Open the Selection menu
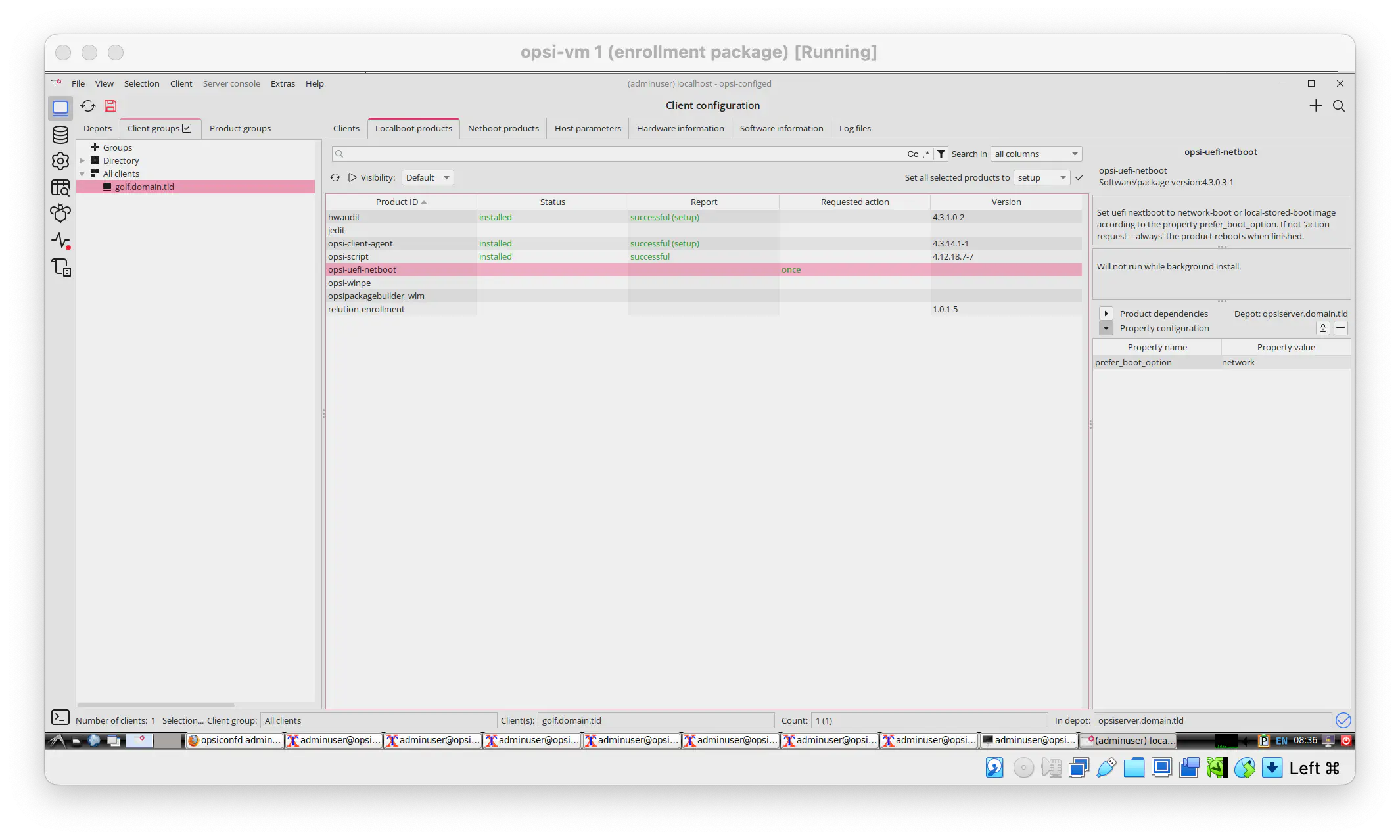The height and width of the screenshot is (840, 1400). tap(141, 83)
